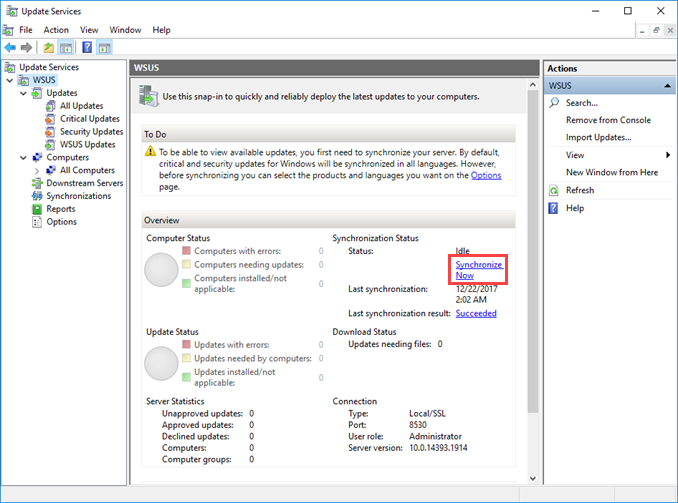Click the Downstream Servers icon
This screenshot has width=678, height=503.
coord(37,183)
